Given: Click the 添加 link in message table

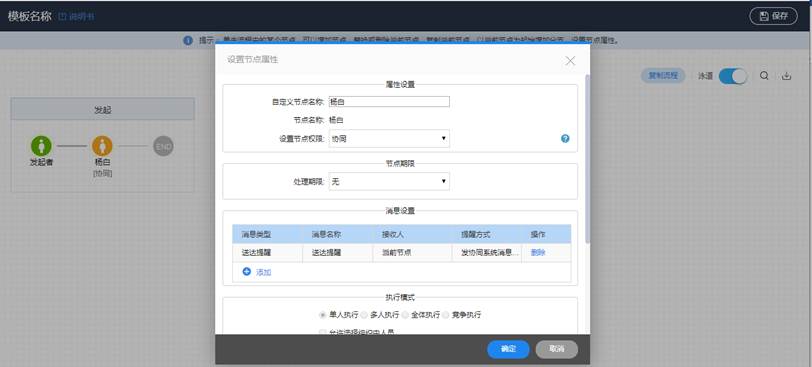Looking at the screenshot, I should pyautogui.click(x=264, y=272).
